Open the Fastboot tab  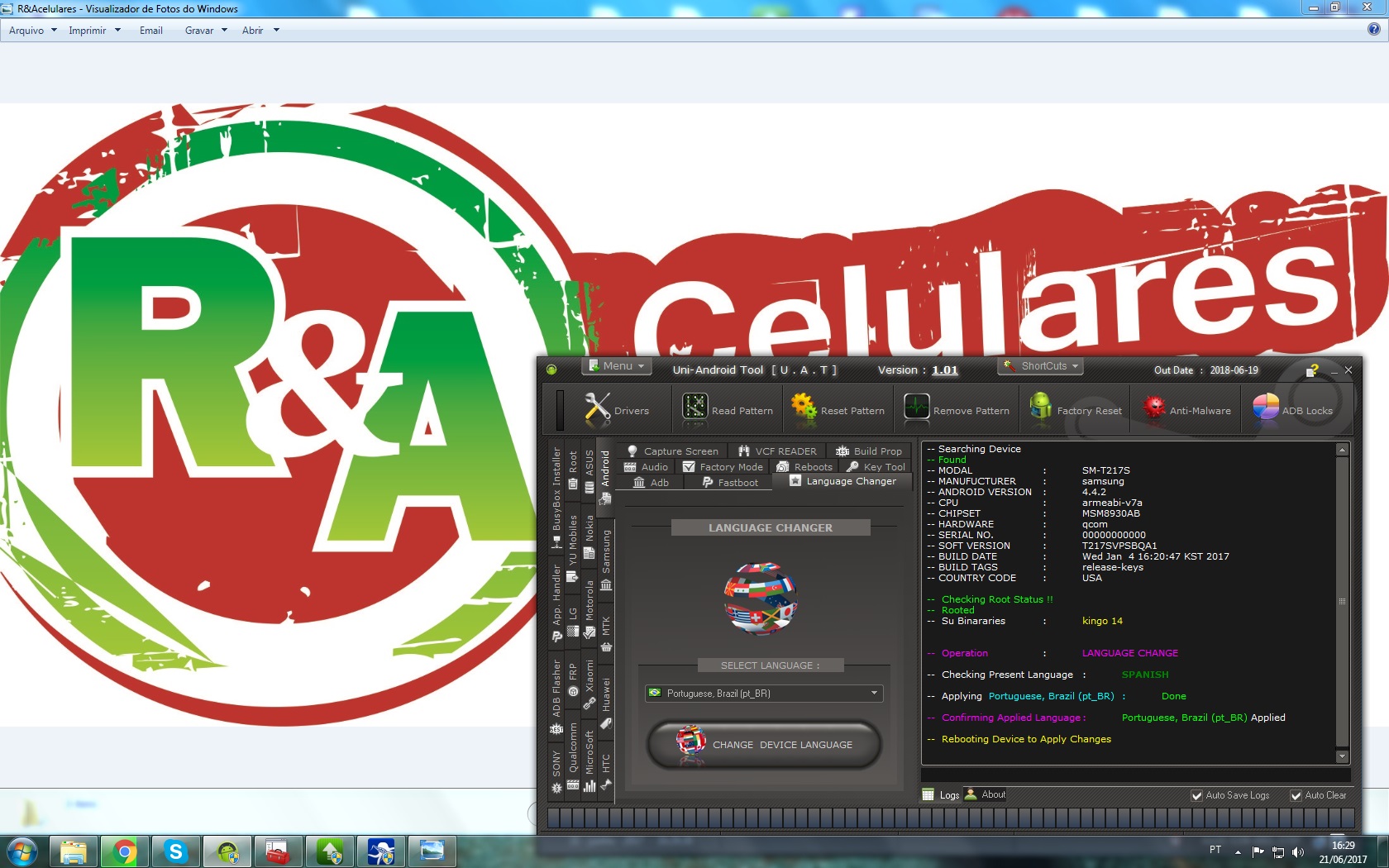(x=730, y=483)
